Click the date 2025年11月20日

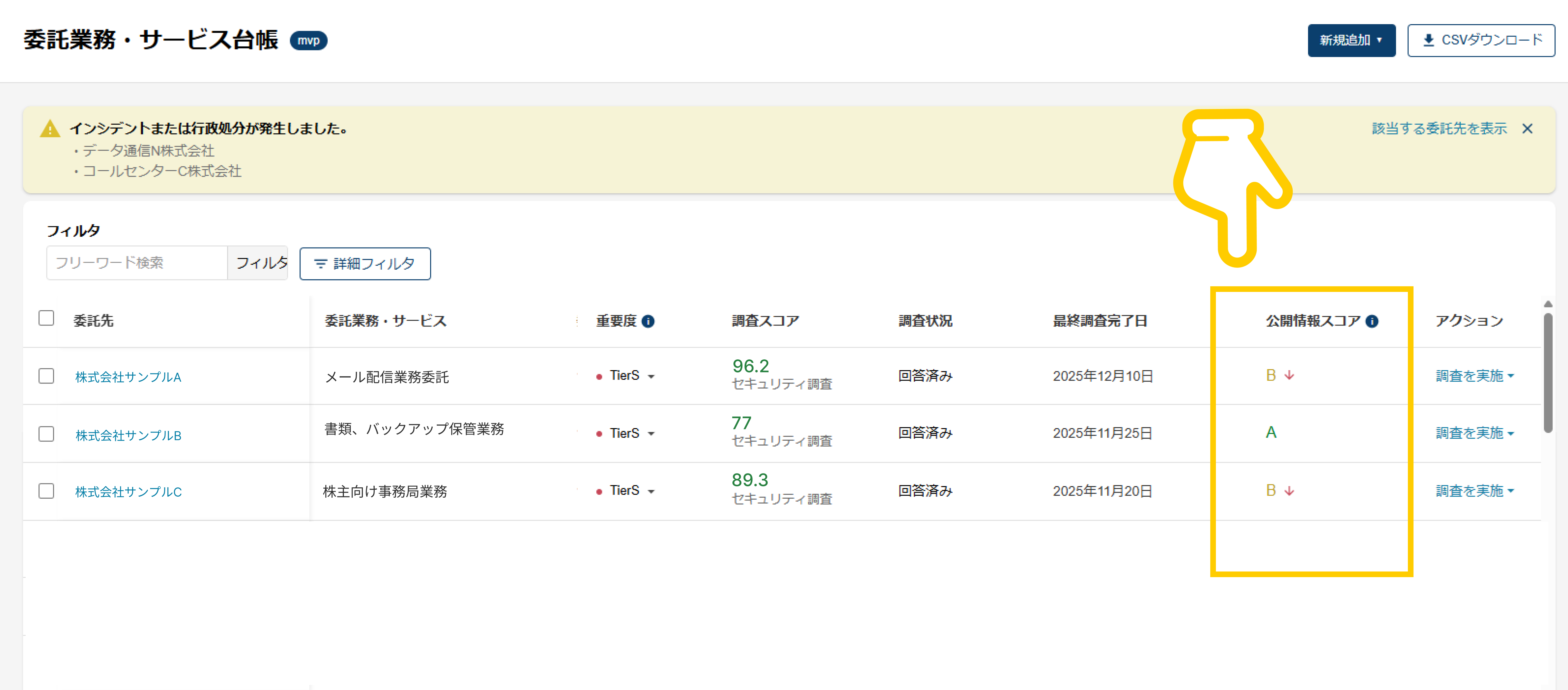click(x=1102, y=491)
